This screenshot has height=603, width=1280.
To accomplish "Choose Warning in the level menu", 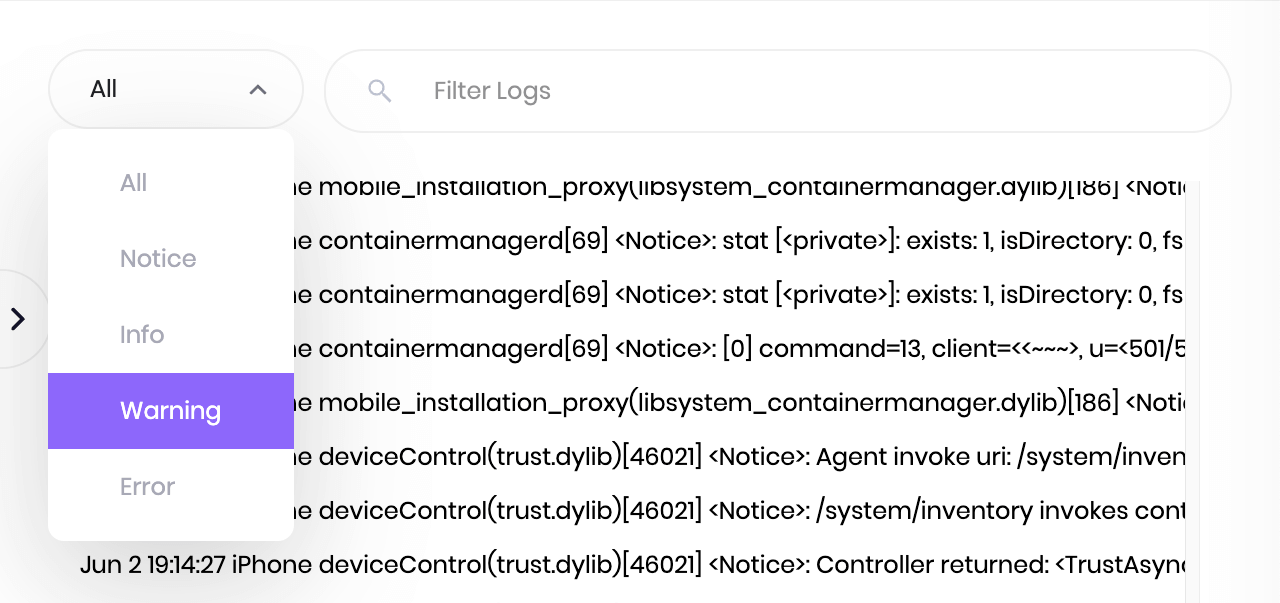I will click(x=171, y=411).
